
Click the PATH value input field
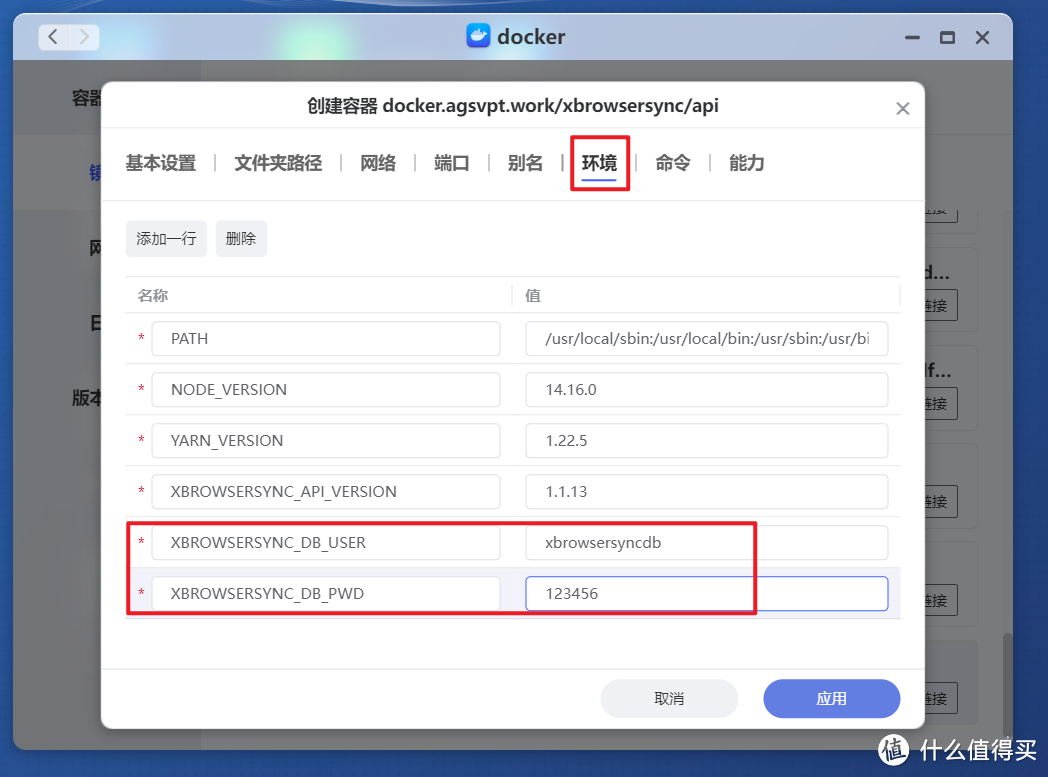pyautogui.click(x=706, y=339)
